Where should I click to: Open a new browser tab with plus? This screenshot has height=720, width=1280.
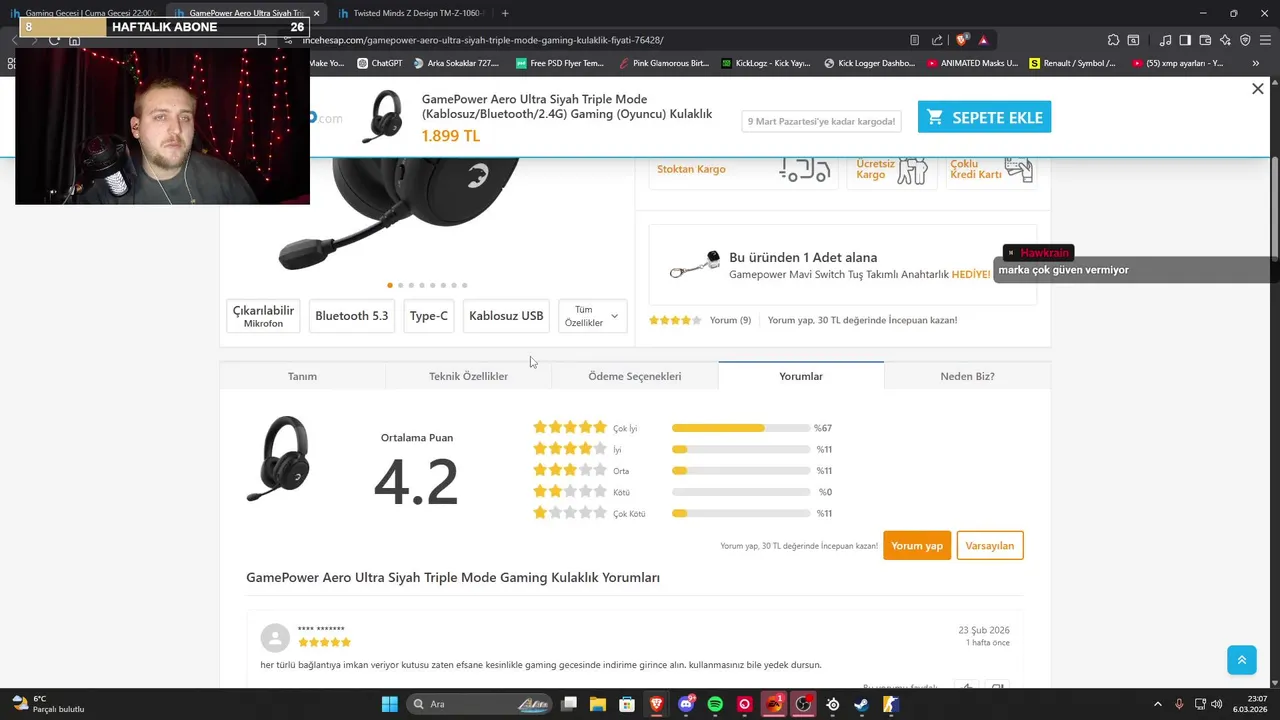click(x=505, y=13)
